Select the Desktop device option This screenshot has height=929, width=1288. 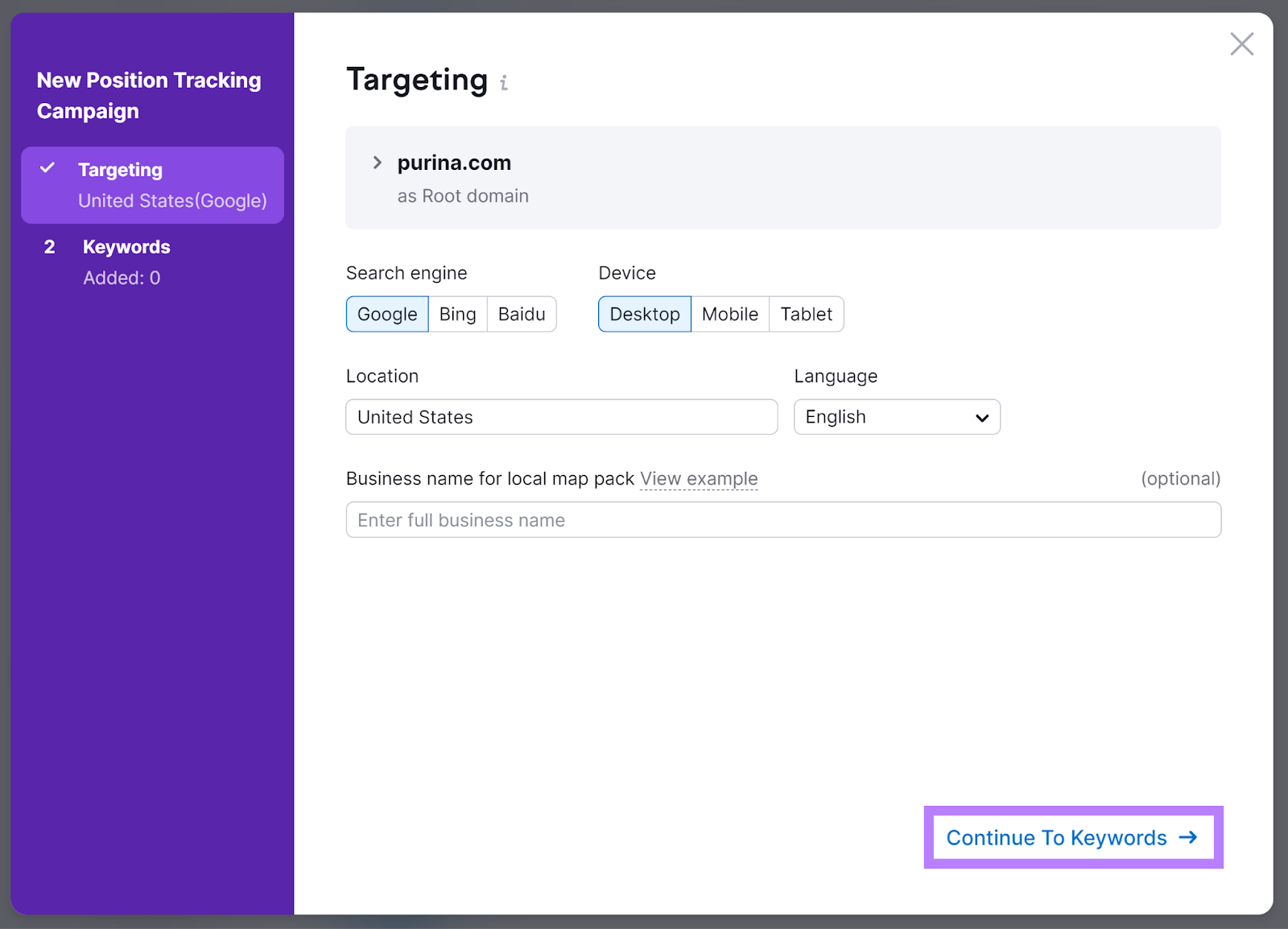(644, 314)
